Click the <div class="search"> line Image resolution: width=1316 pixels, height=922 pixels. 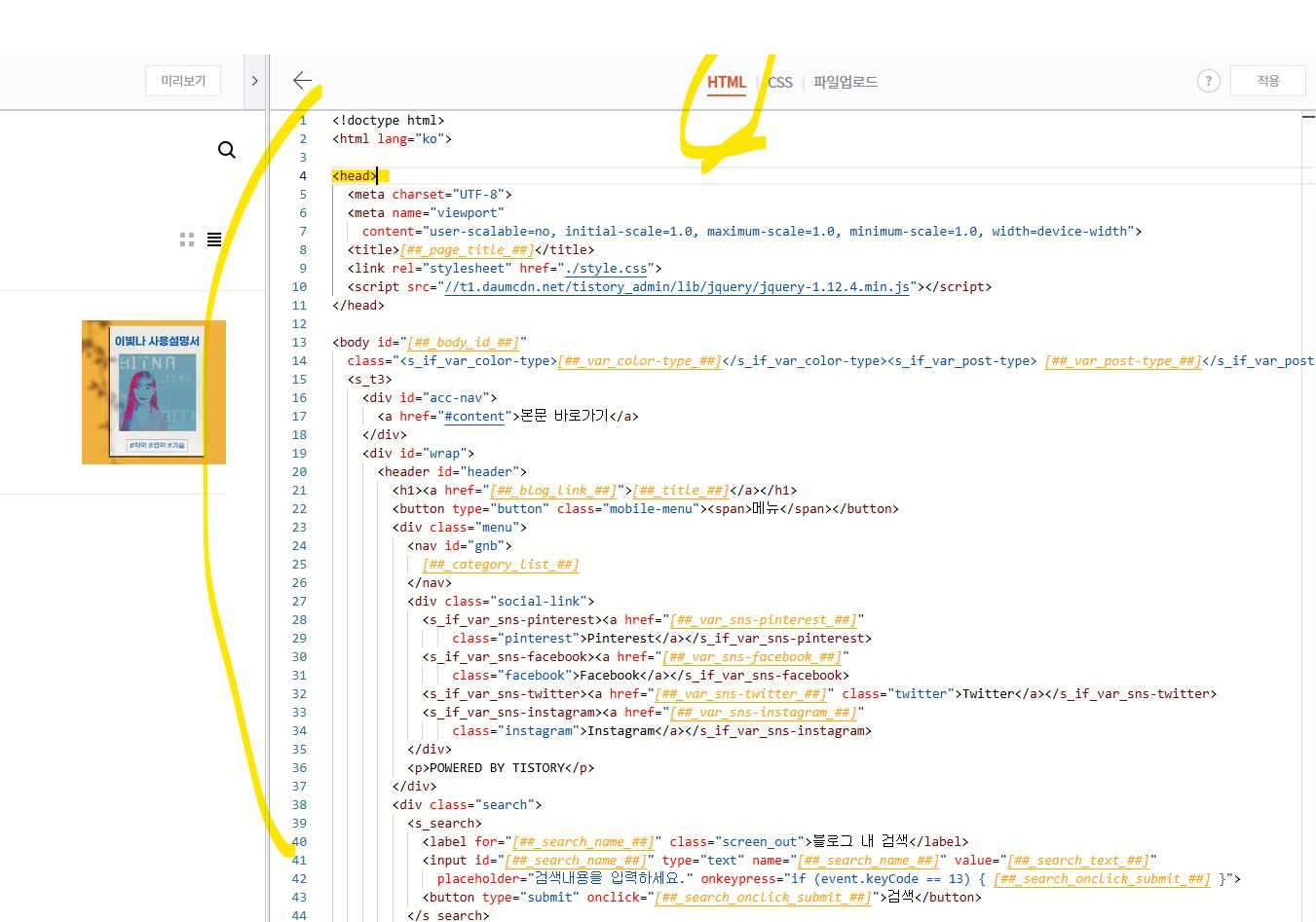(467, 804)
